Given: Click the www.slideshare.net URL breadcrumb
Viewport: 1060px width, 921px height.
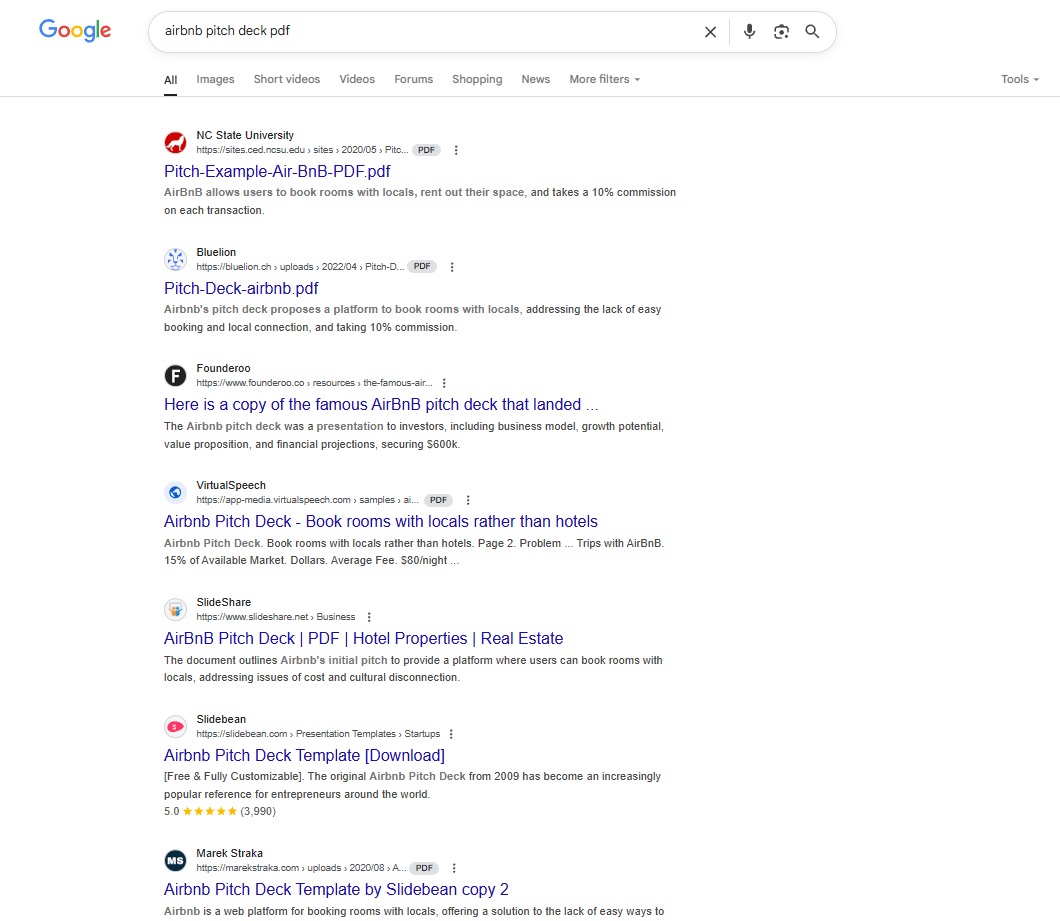Looking at the screenshot, I should tap(275, 617).
